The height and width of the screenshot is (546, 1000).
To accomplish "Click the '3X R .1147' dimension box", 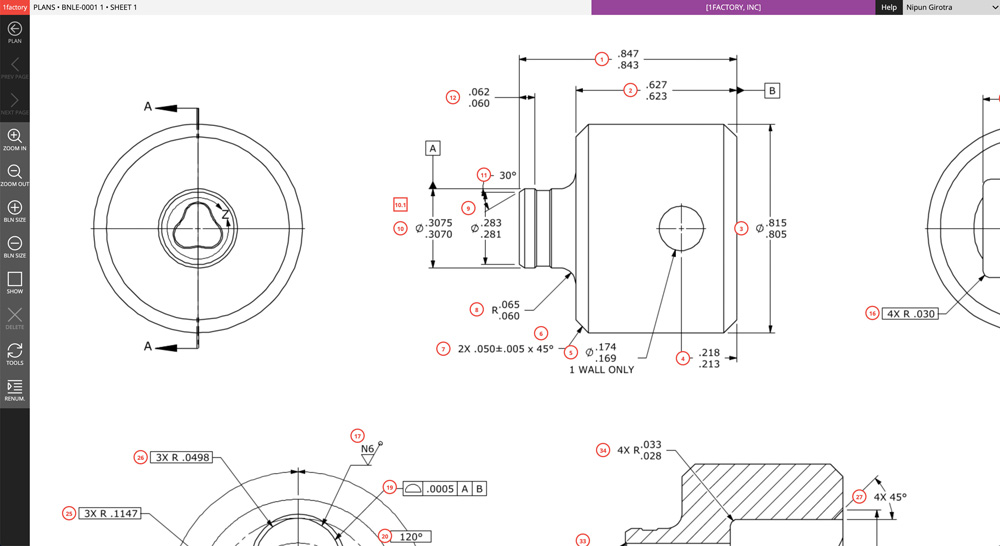I will click(x=110, y=513).
